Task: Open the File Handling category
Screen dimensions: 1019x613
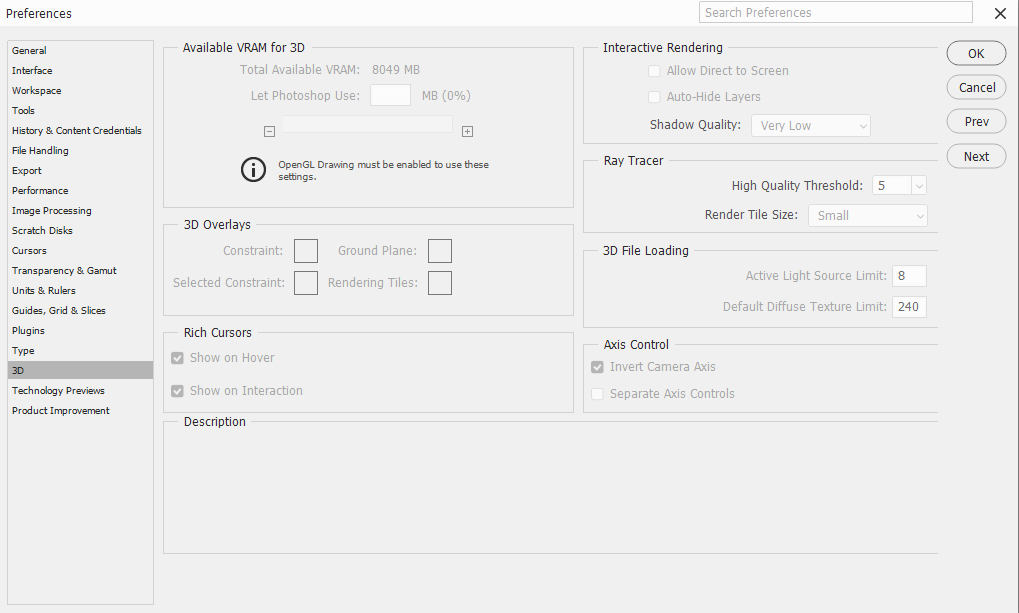Action: [x=81, y=151]
